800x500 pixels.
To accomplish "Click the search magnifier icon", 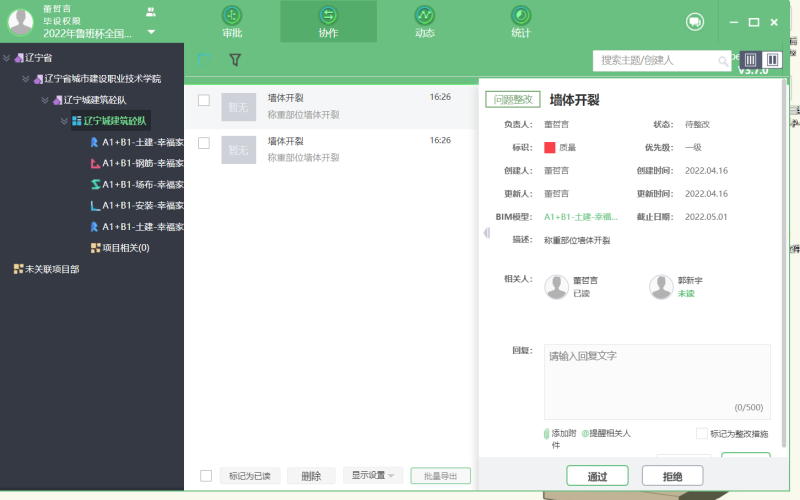I will [722, 62].
